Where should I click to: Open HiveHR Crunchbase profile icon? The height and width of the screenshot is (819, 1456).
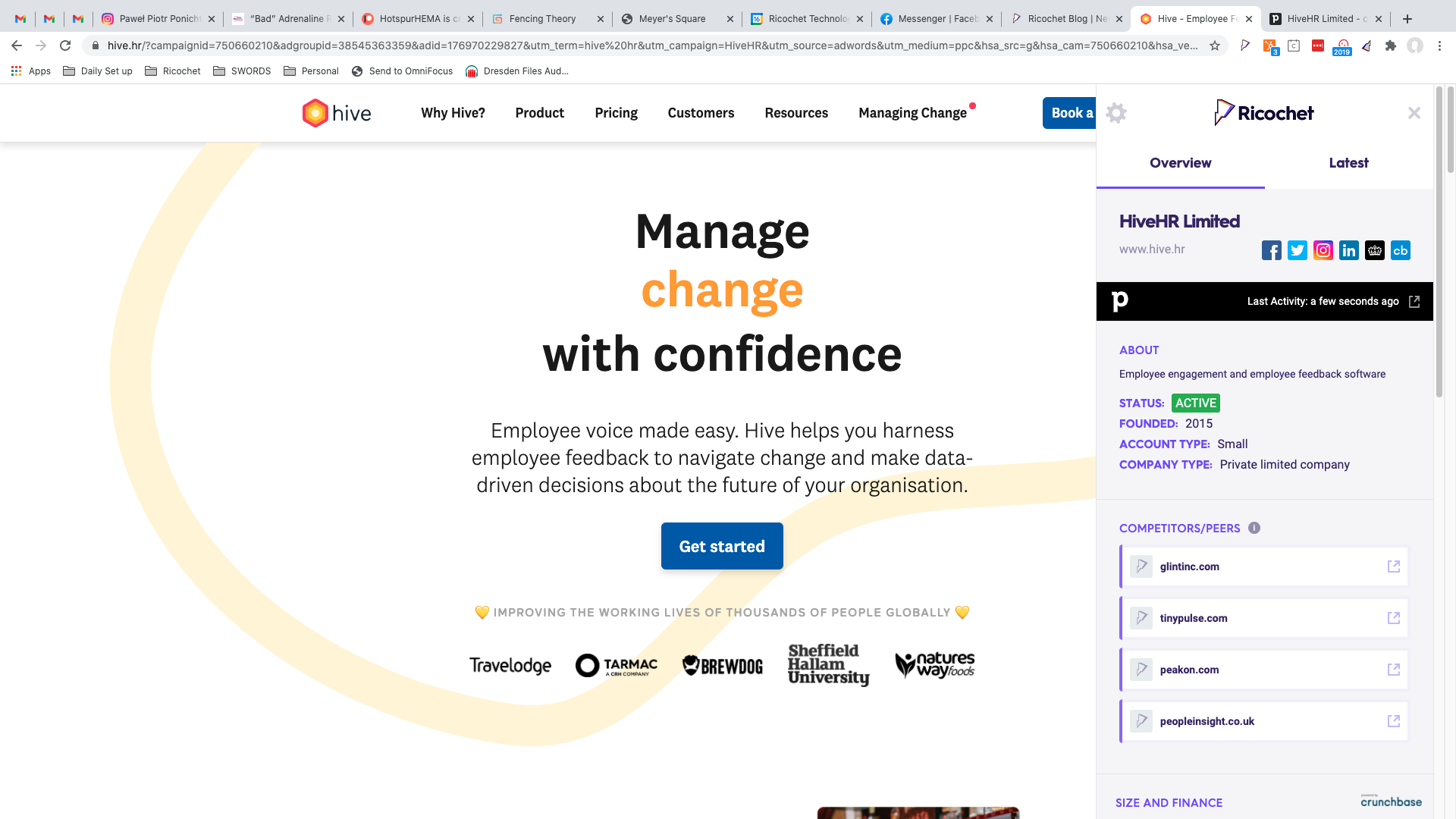[x=1401, y=250]
